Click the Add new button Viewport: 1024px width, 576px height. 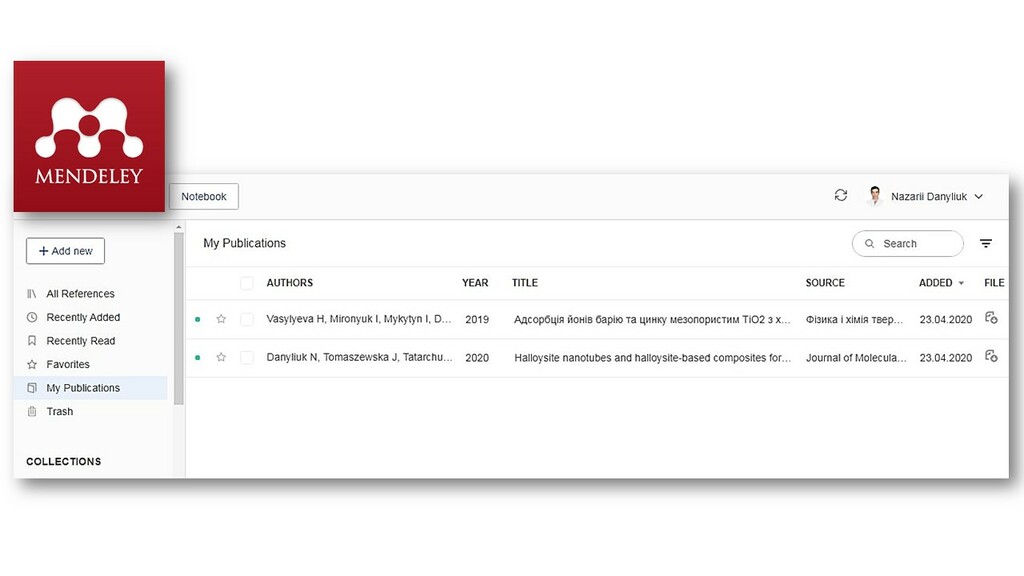[65, 251]
